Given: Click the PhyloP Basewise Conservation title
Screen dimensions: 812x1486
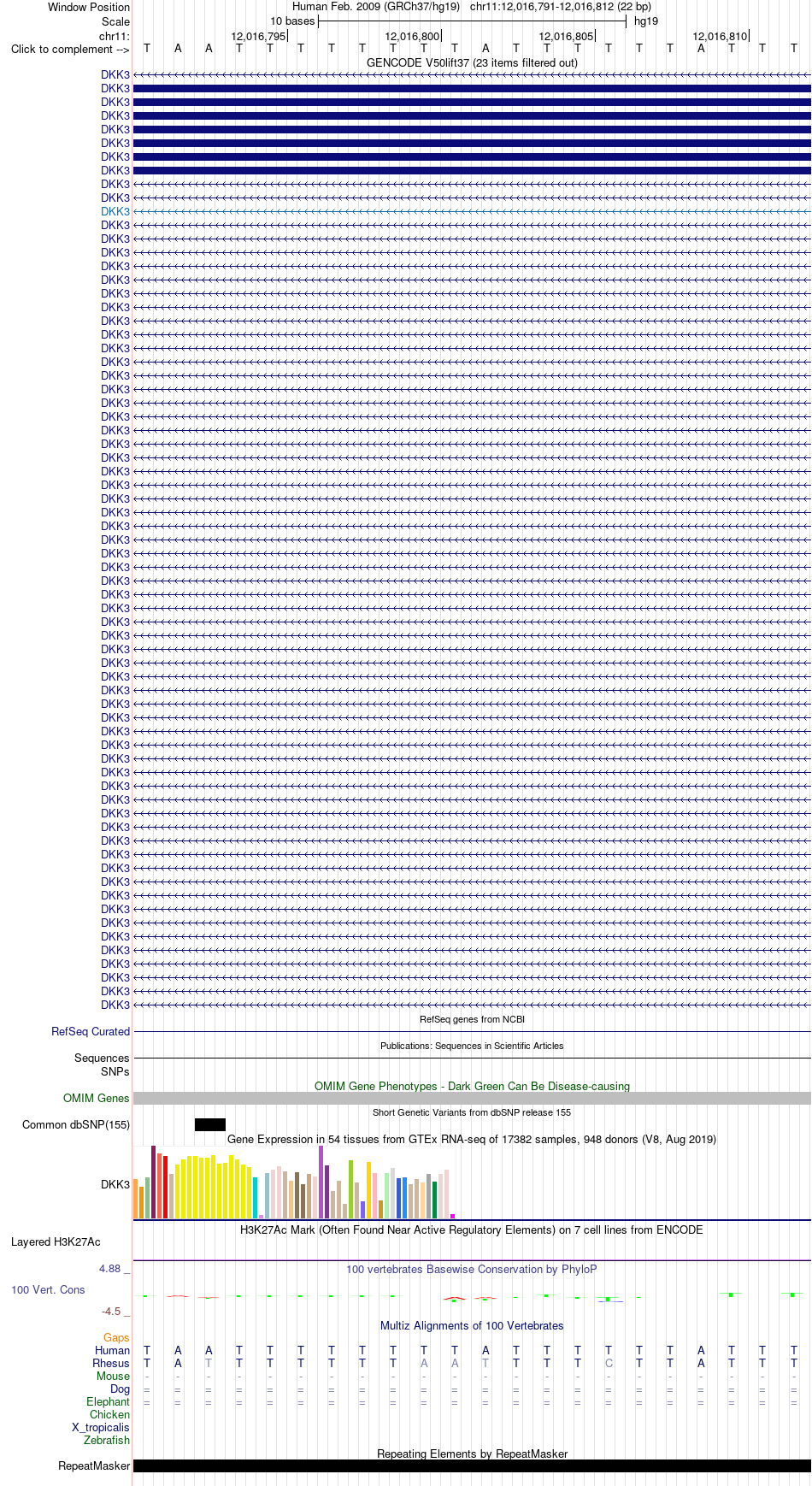Looking at the screenshot, I should pos(472,1269).
